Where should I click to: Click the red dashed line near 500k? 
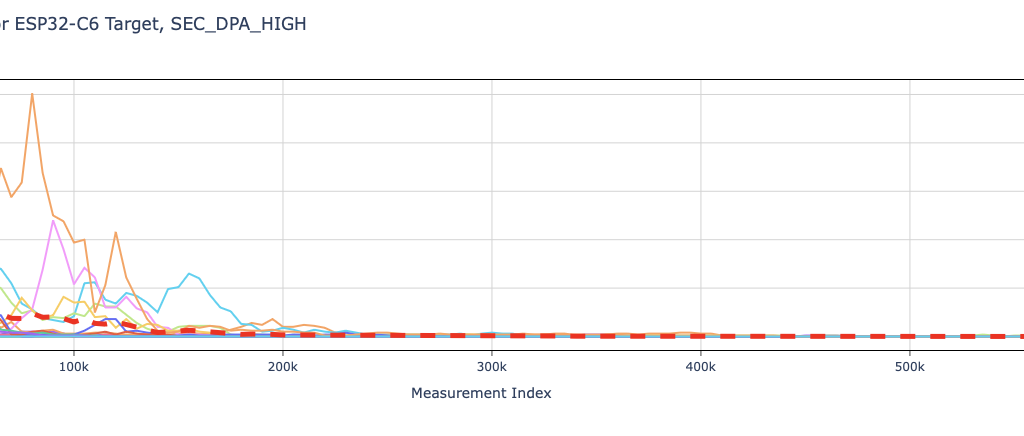tap(910, 336)
